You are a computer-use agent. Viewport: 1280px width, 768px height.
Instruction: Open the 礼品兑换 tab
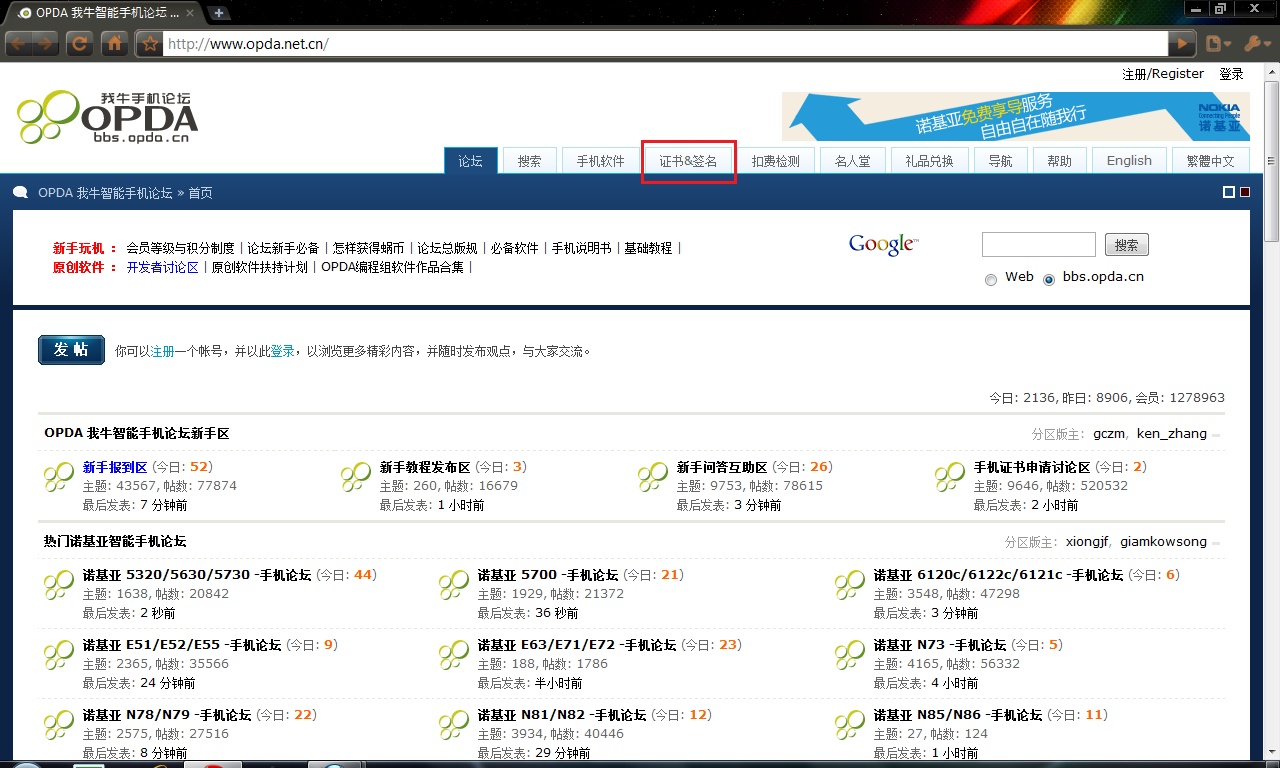click(x=930, y=161)
